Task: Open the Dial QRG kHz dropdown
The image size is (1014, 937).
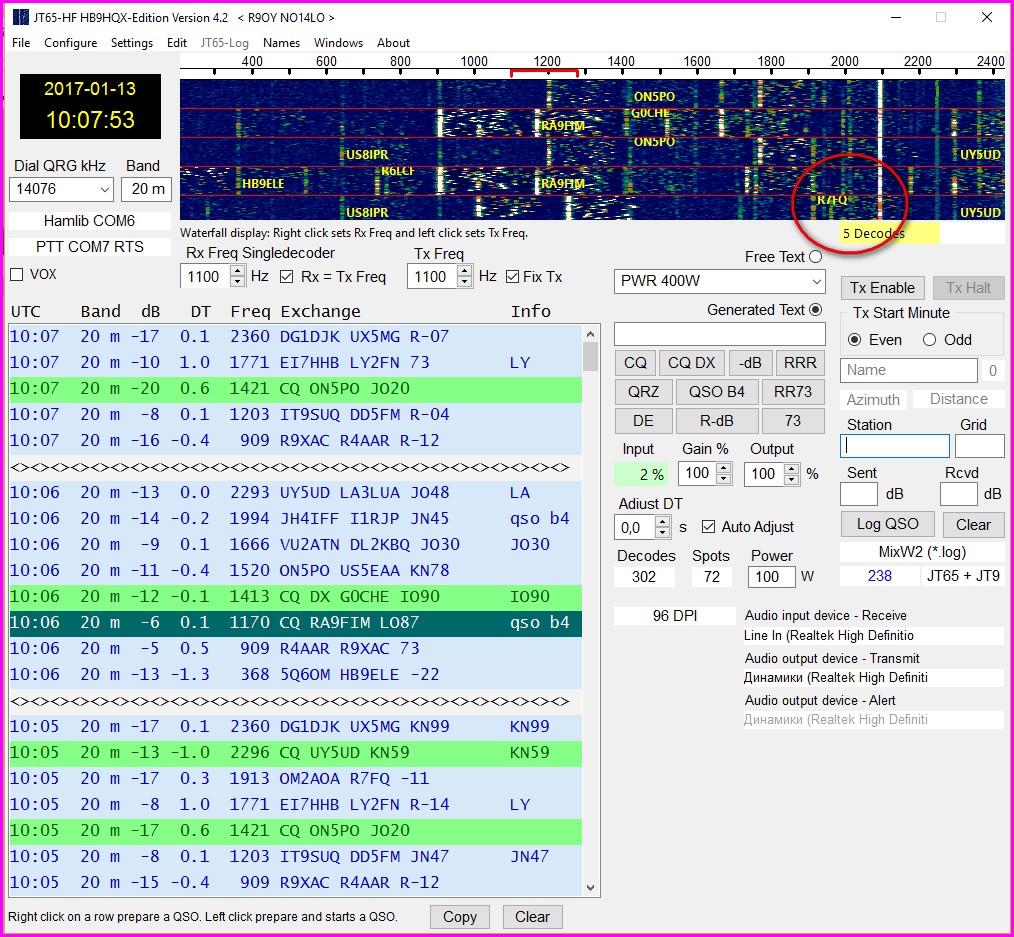Action: (104, 190)
